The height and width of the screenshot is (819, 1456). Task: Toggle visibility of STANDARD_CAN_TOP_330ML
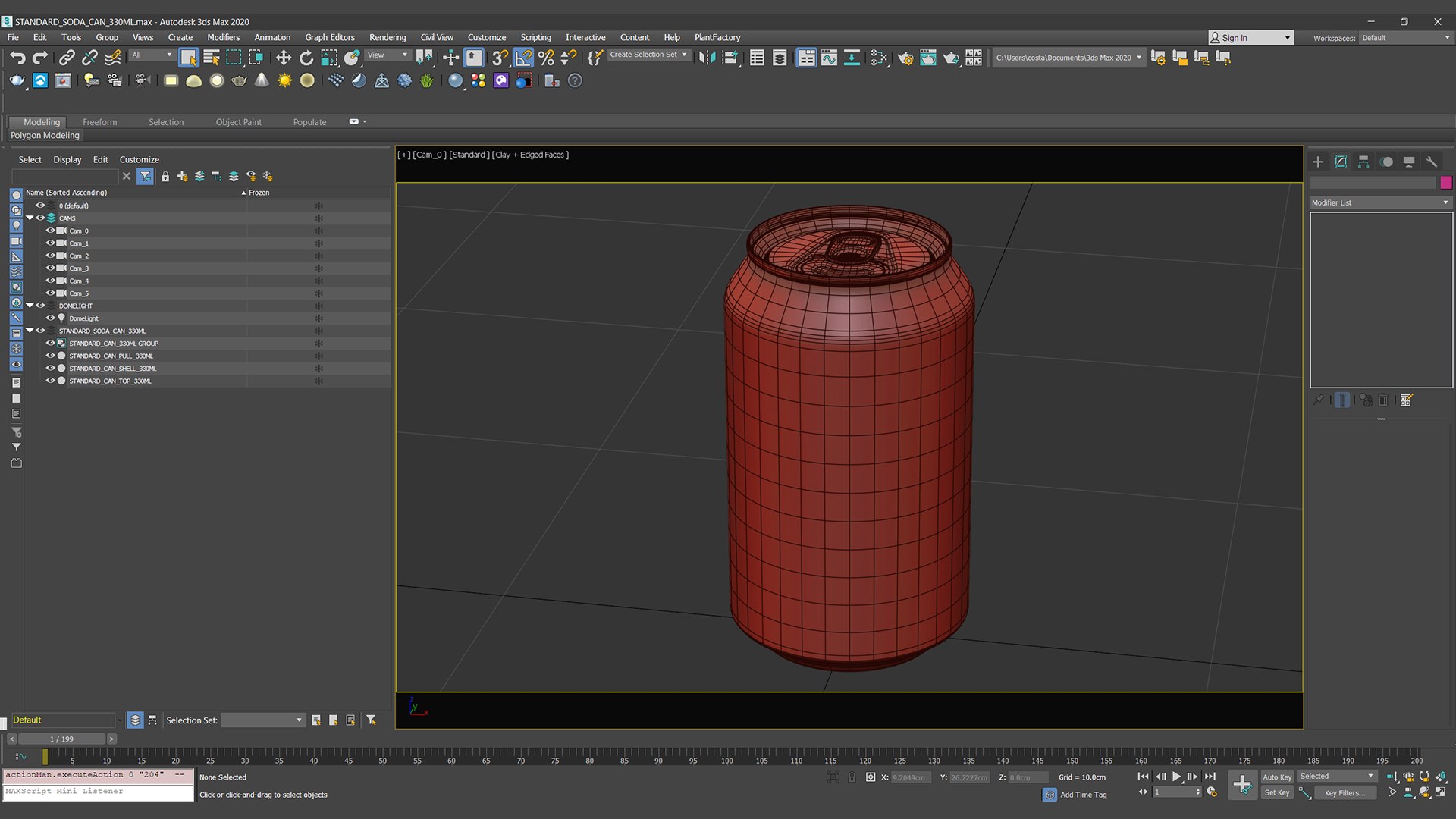[x=50, y=381]
